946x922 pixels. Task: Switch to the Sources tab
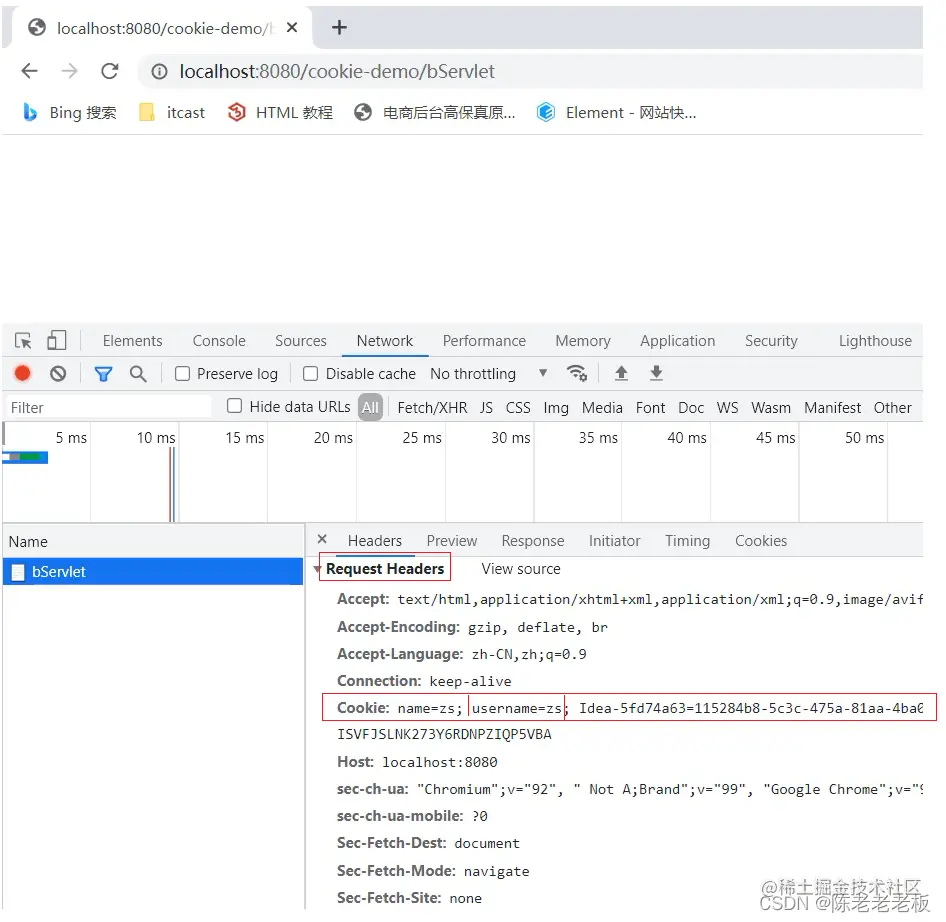(x=300, y=341)
